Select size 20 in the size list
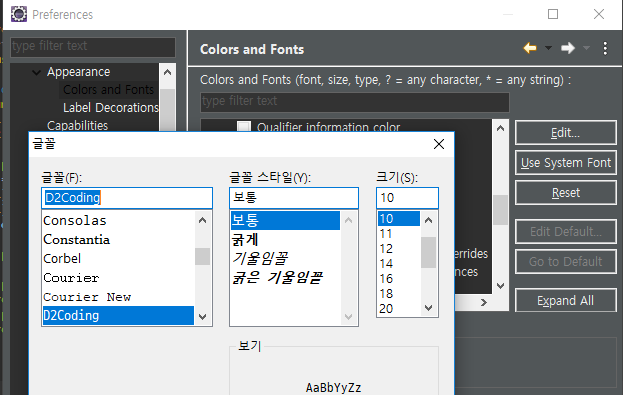 399,308
